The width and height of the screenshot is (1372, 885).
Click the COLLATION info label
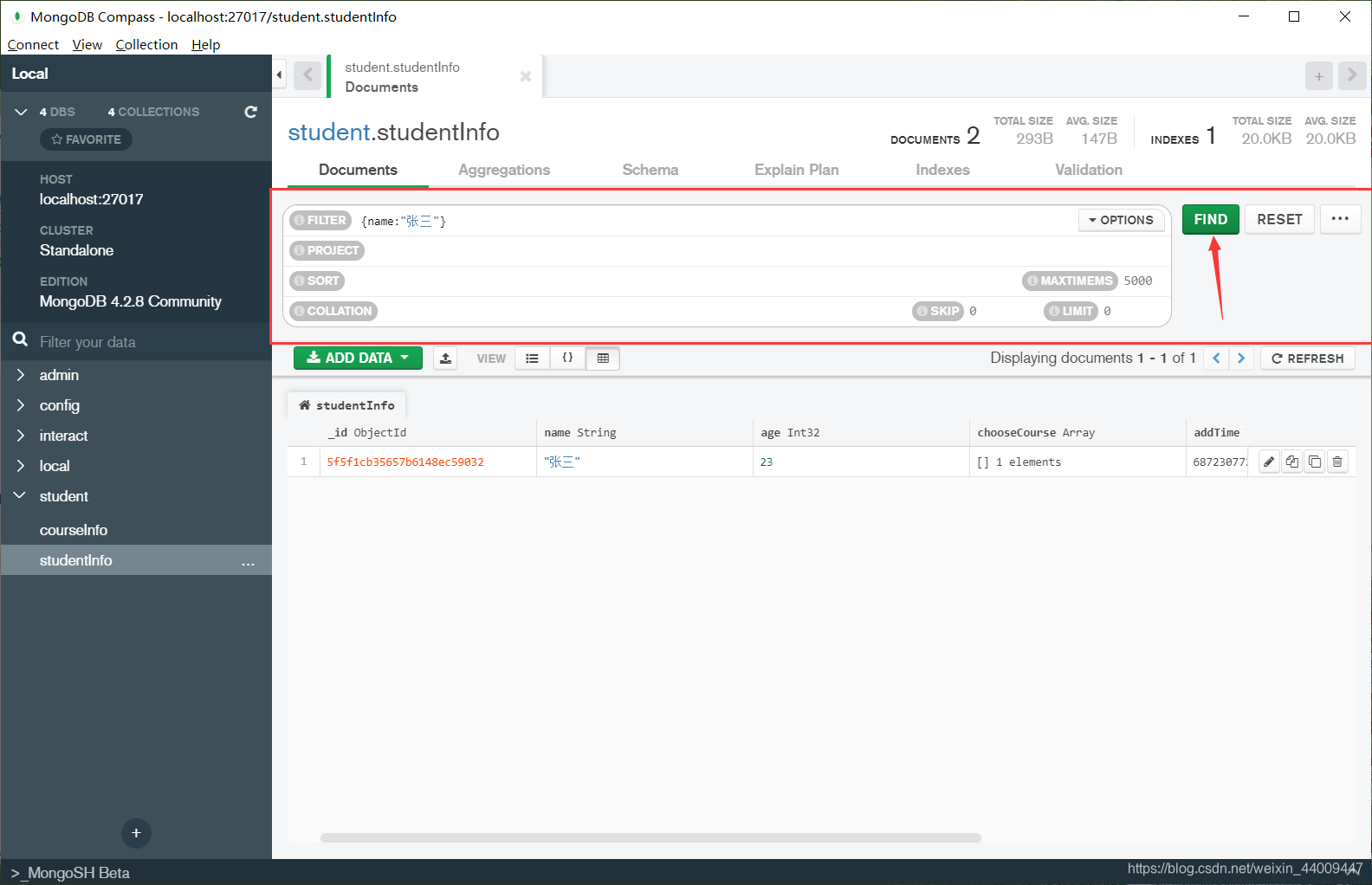pos(333,311)
